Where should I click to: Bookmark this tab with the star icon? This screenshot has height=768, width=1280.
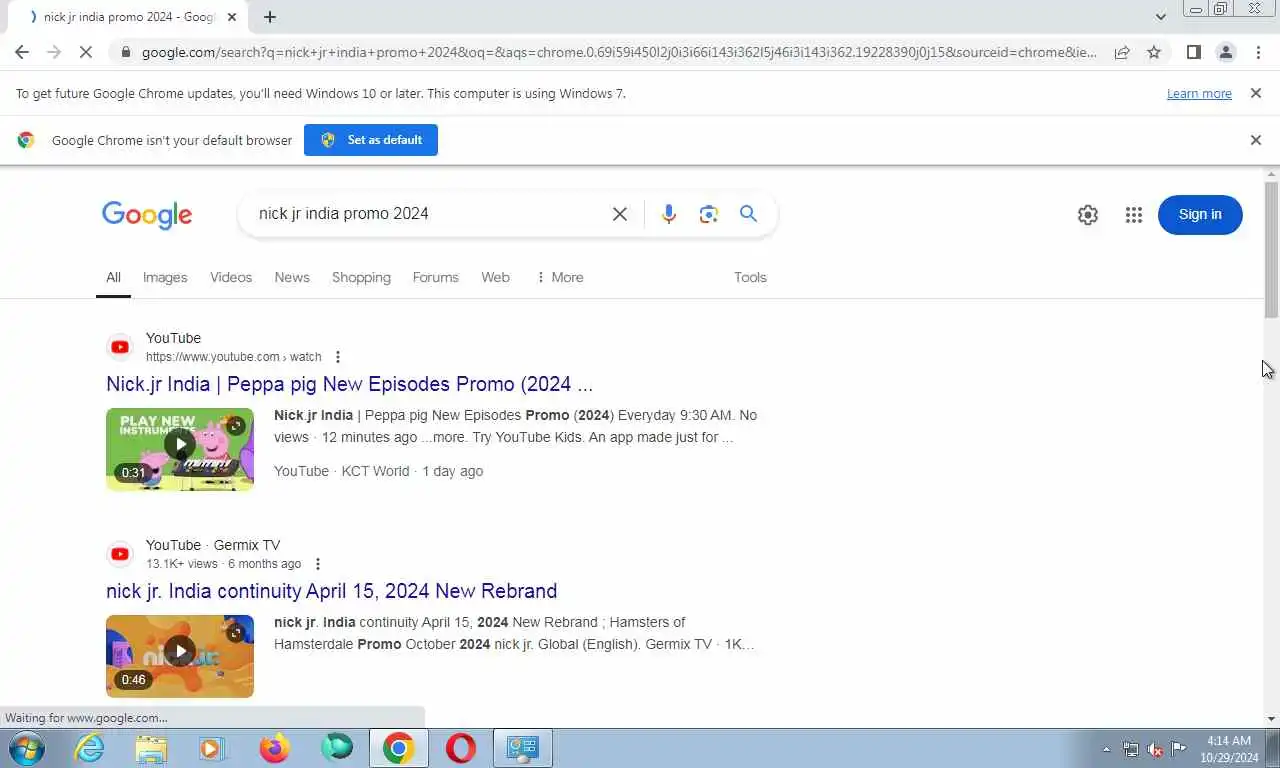[1154, 52]
